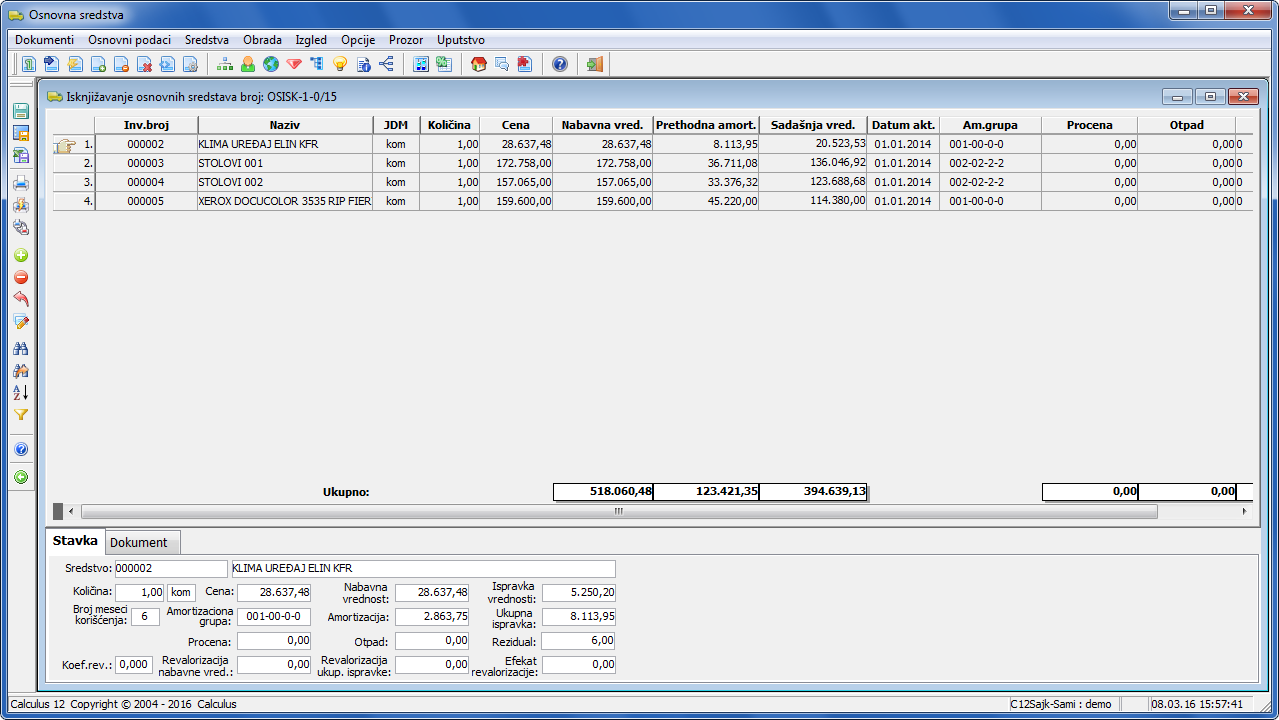Click the Količina input field
Screen dimensions: 1279x720
pos(139,592)
